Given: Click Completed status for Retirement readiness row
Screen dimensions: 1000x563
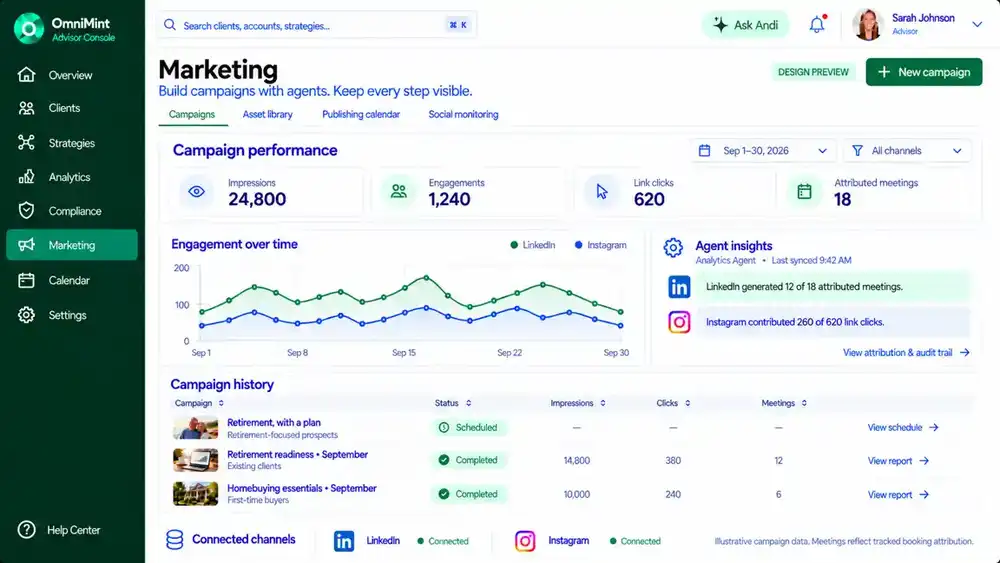Looking at the screenshot, I should [x=468, y=460].
